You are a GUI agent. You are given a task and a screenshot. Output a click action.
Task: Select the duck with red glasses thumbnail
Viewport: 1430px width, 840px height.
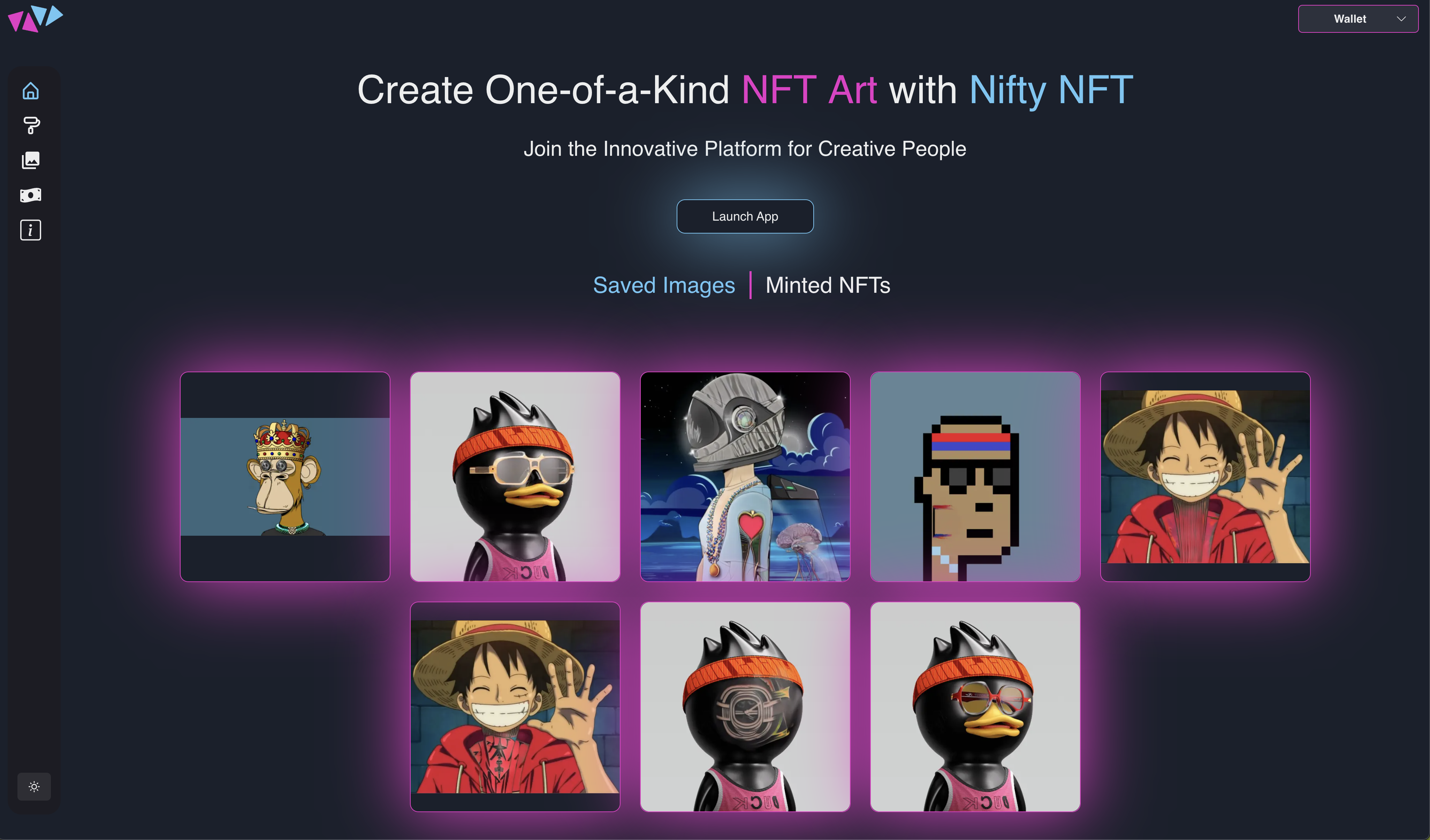tap(975, 707)
